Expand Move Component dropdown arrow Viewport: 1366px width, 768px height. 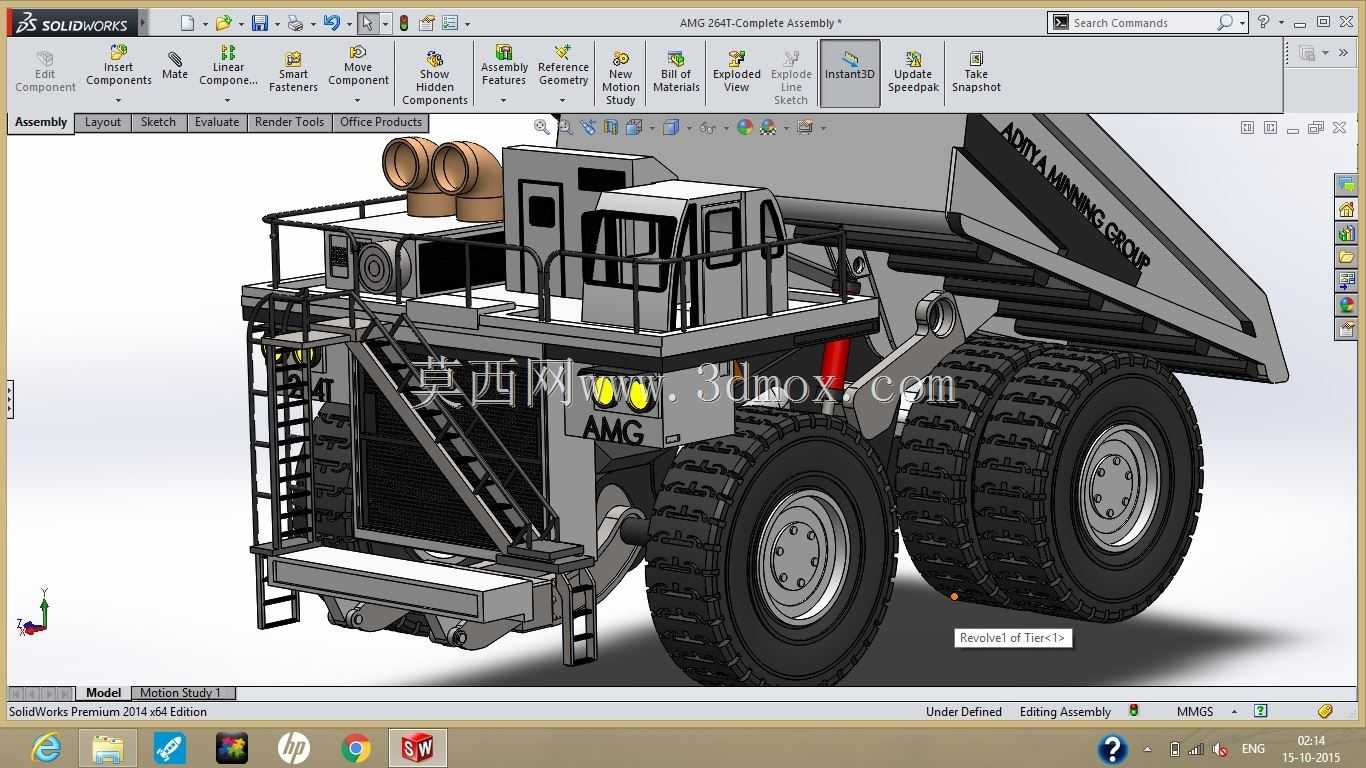click(x=358, y=100)
